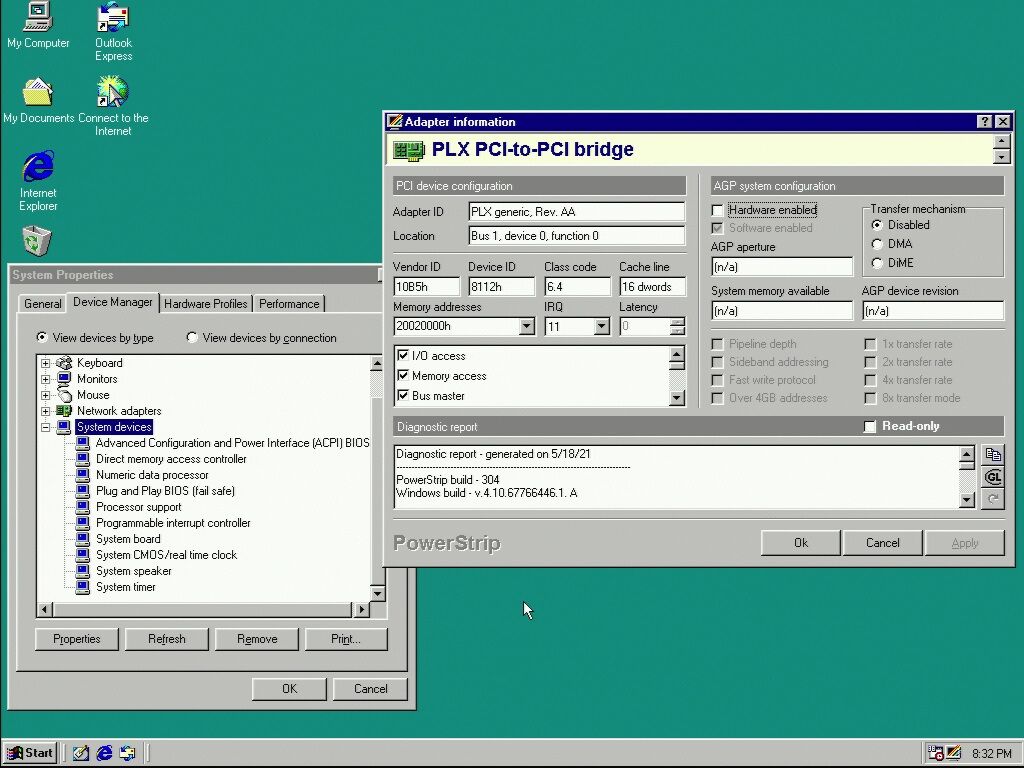Toggle Memory access checkbox

pos(403,376)
